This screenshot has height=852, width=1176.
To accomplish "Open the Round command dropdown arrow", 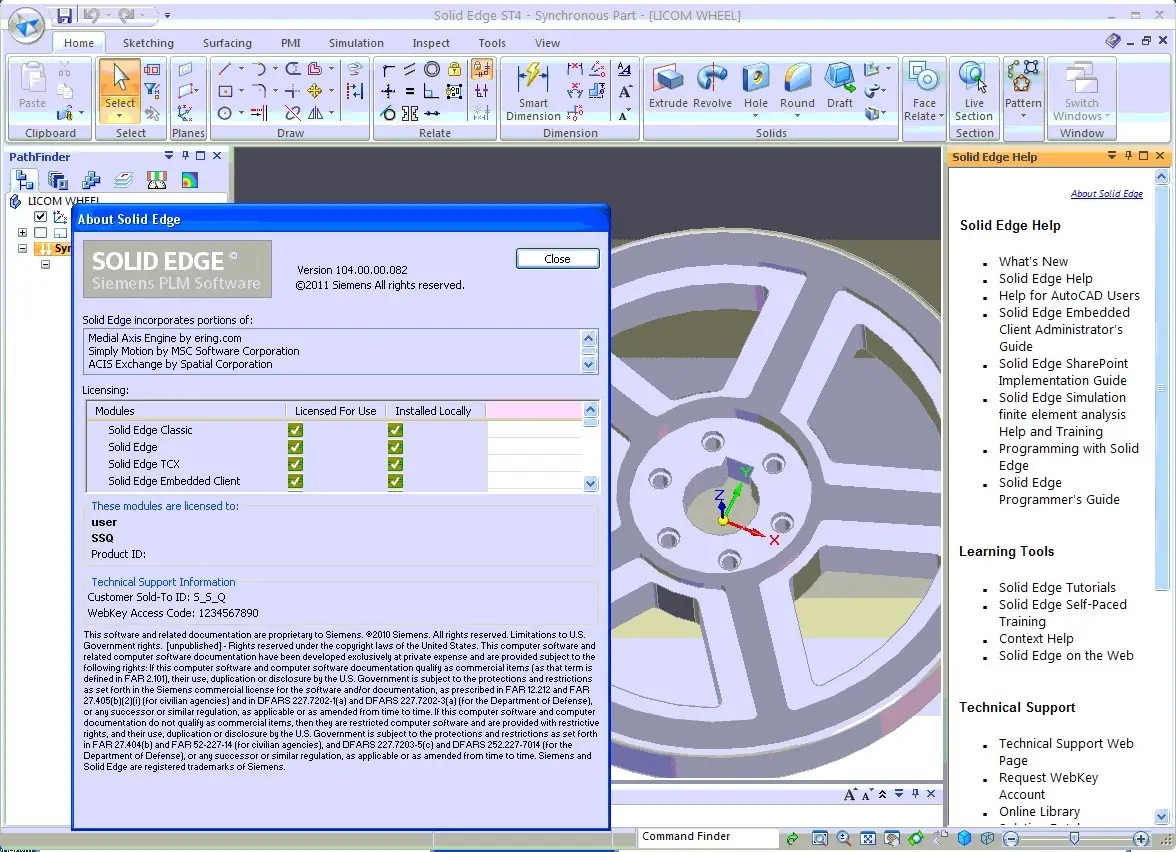I will tap(797, 116).
